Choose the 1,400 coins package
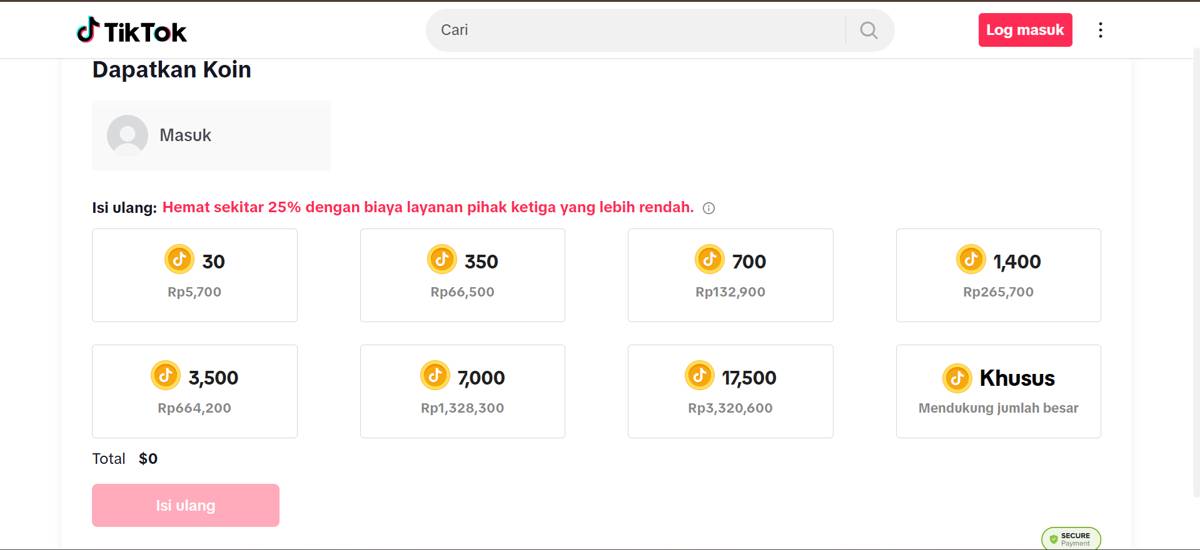 [998, 275]
